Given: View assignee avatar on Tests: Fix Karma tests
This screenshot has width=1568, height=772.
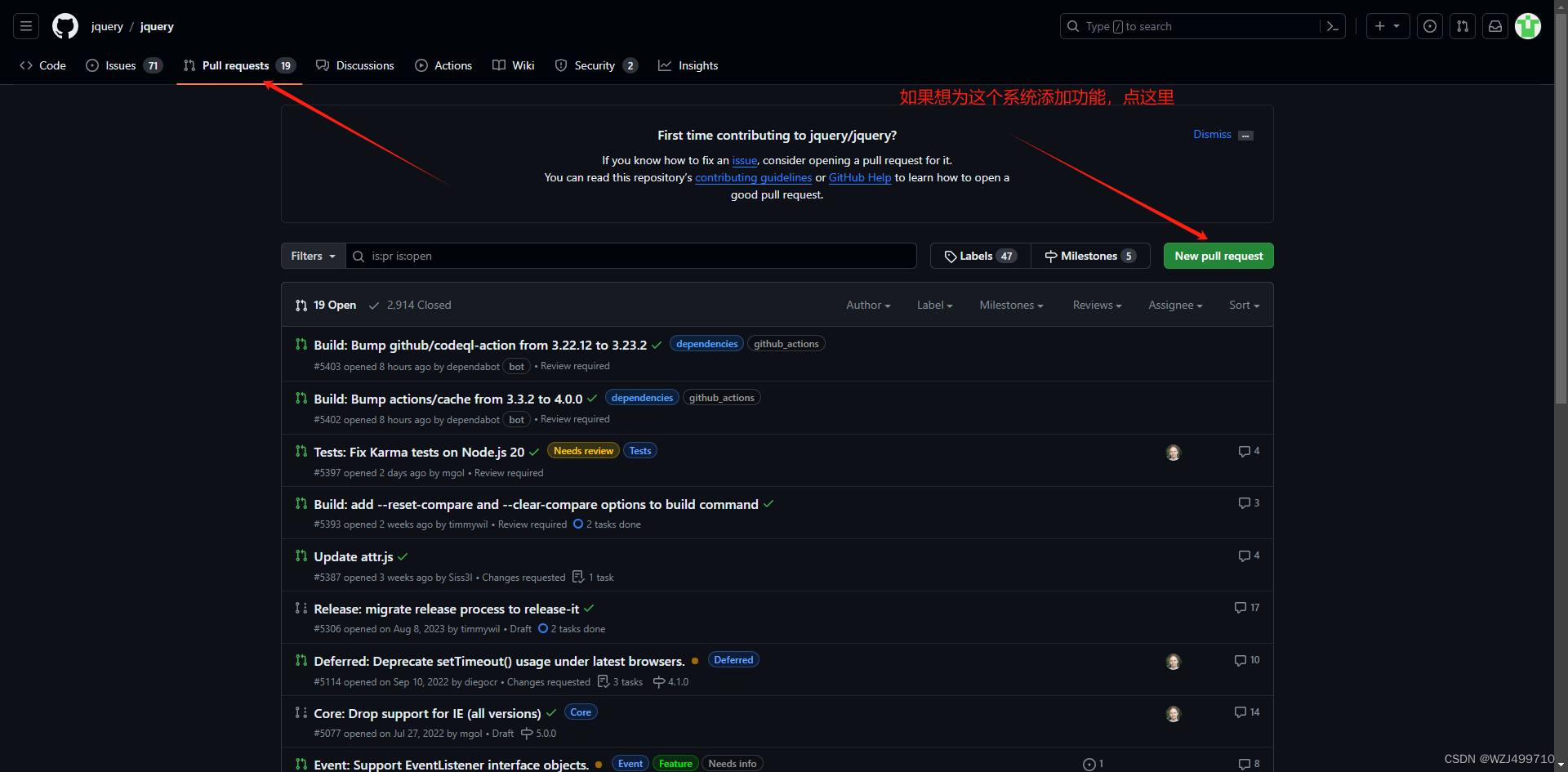Looking at the screenshot, I should [x=1174, y=453].
